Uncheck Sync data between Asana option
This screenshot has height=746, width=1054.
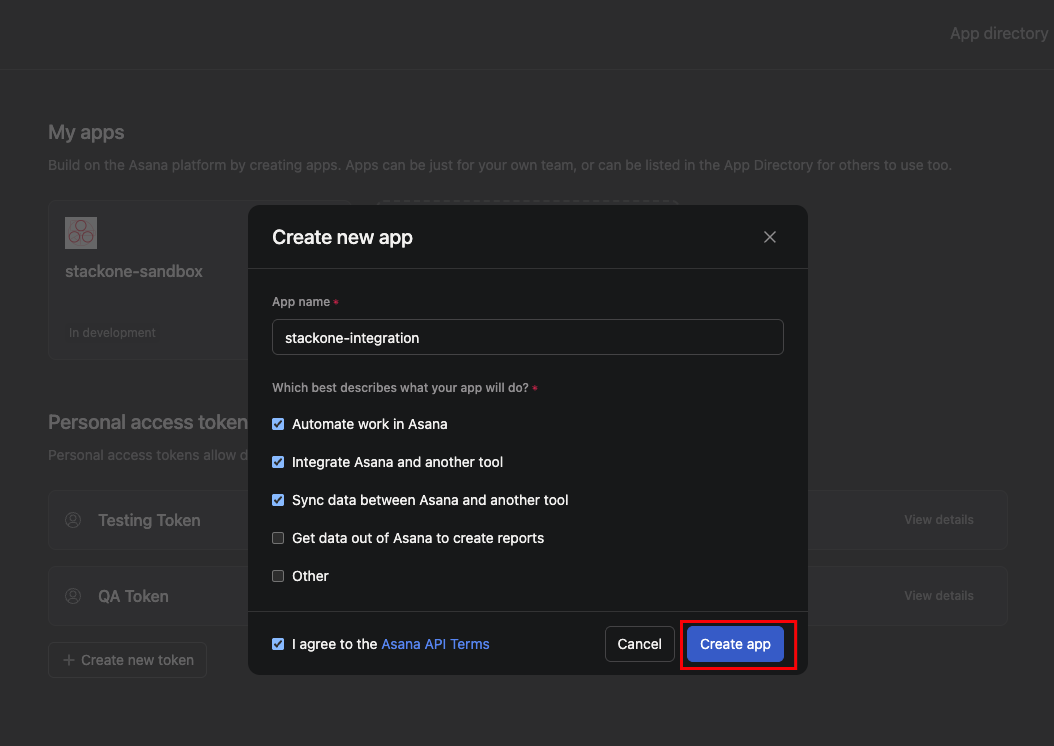pyautogui.click(x=277, y=500)
